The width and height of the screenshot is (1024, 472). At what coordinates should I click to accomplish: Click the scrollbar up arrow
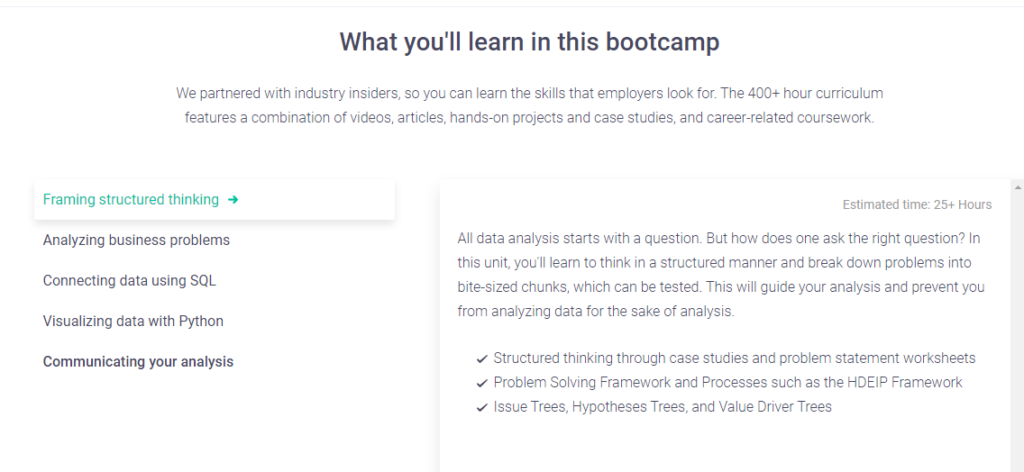[1018, 187]
